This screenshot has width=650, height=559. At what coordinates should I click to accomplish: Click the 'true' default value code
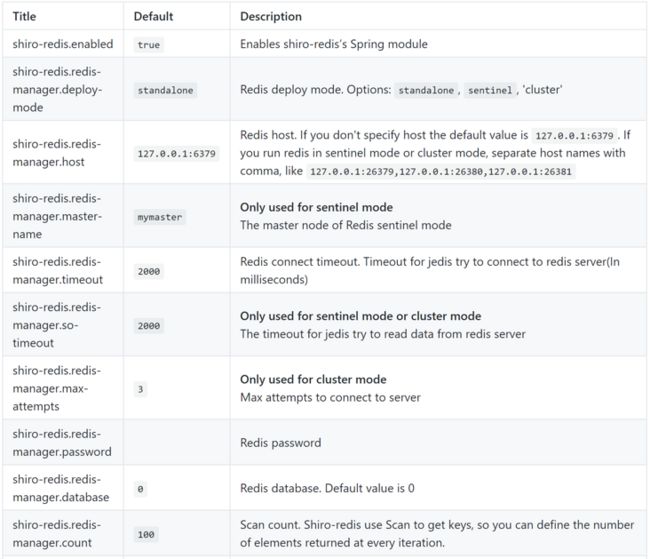click(149, 44)
